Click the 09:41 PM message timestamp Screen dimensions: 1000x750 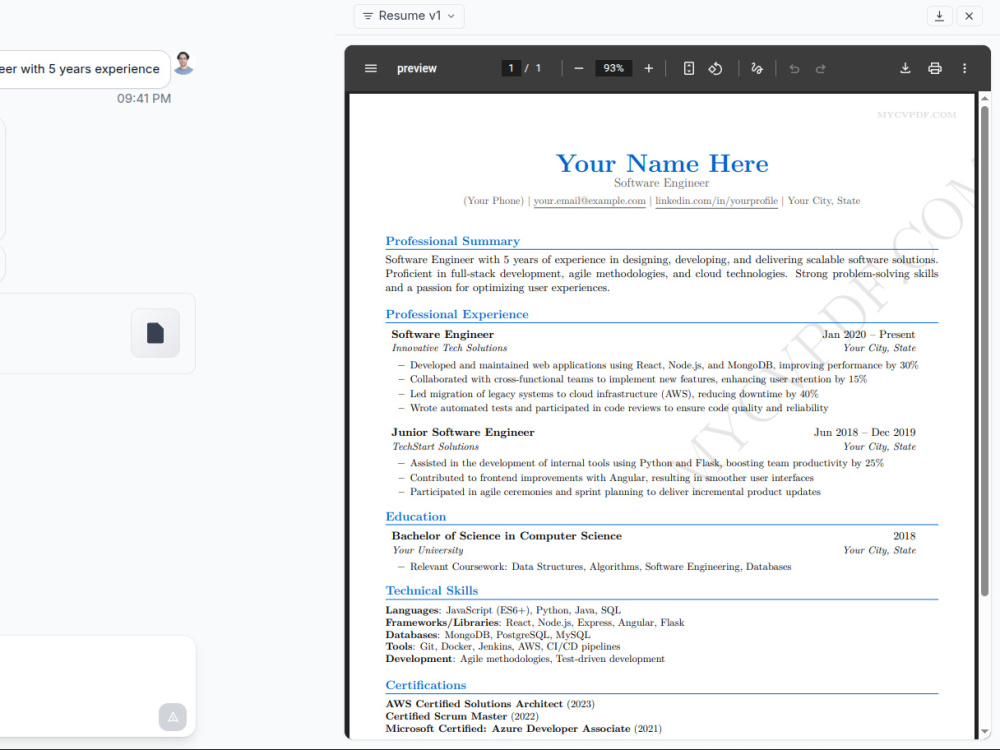coord(143,98)
